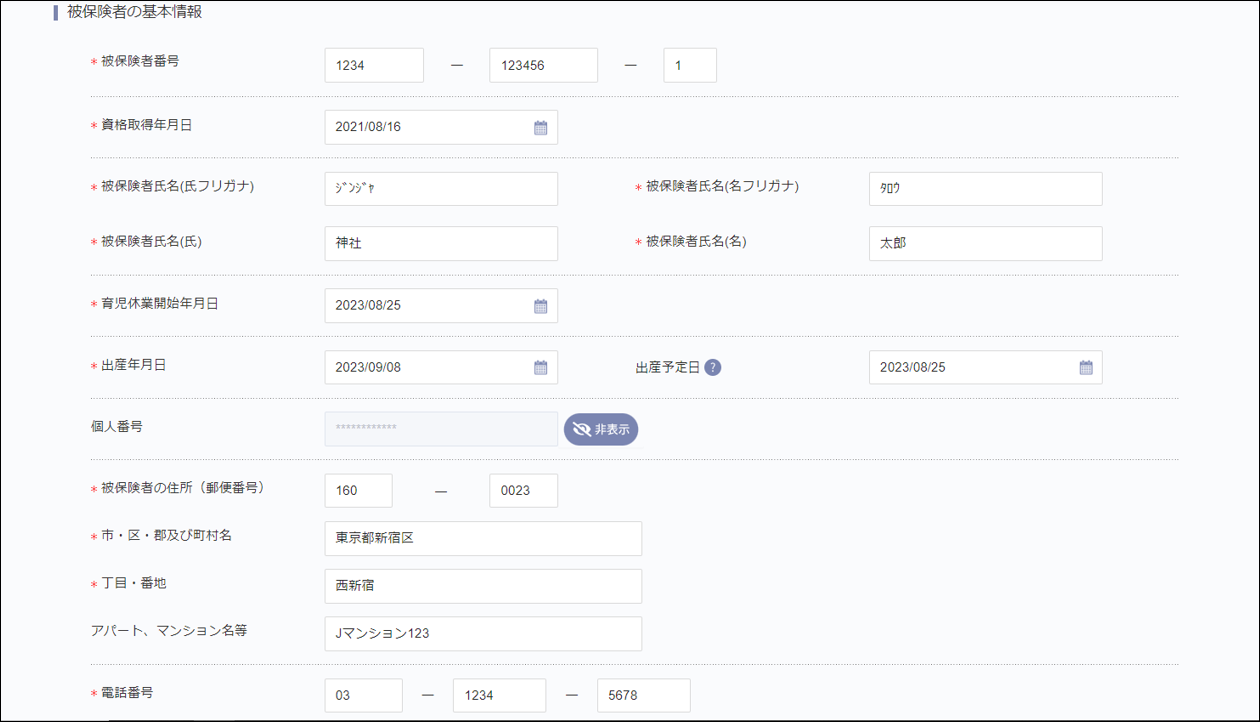Click postal code first box 160
The width and height of the screenshot is (1260, 722).
point(358,491)
